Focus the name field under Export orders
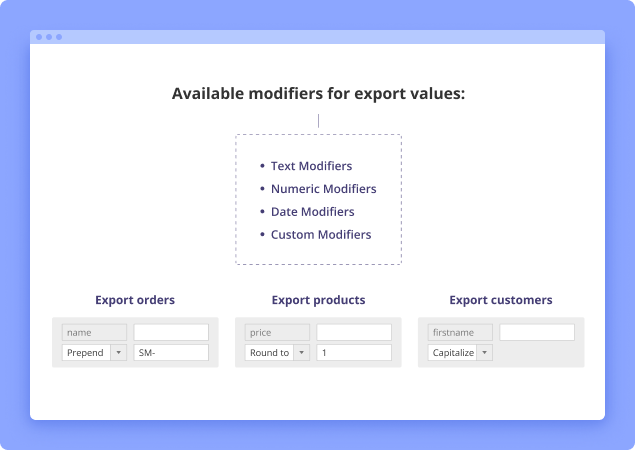This screenshot has height=450, width=635. tap(94, 332)
